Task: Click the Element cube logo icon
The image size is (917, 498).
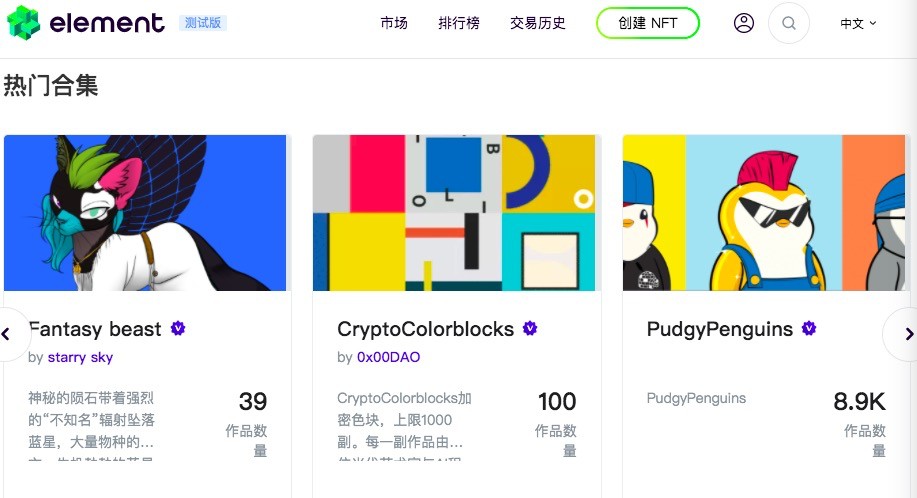Action: (23, 22)
